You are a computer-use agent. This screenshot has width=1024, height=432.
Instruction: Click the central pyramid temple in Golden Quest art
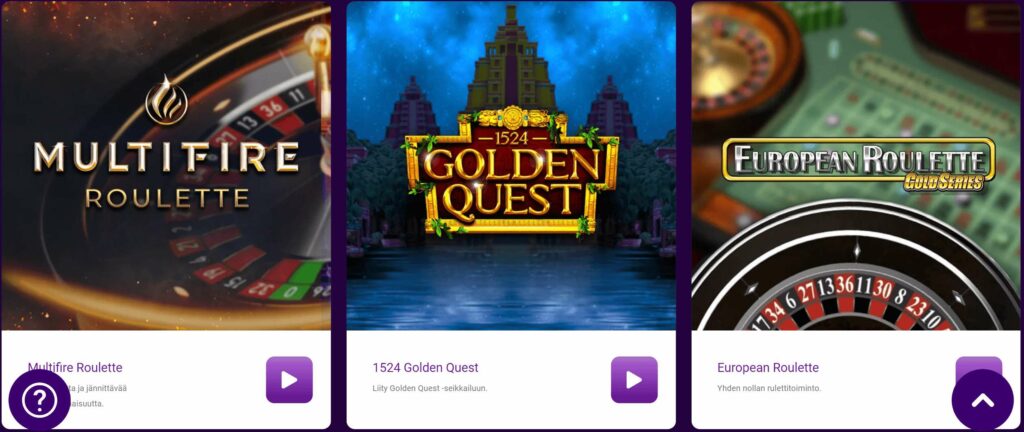pos(511,59)
